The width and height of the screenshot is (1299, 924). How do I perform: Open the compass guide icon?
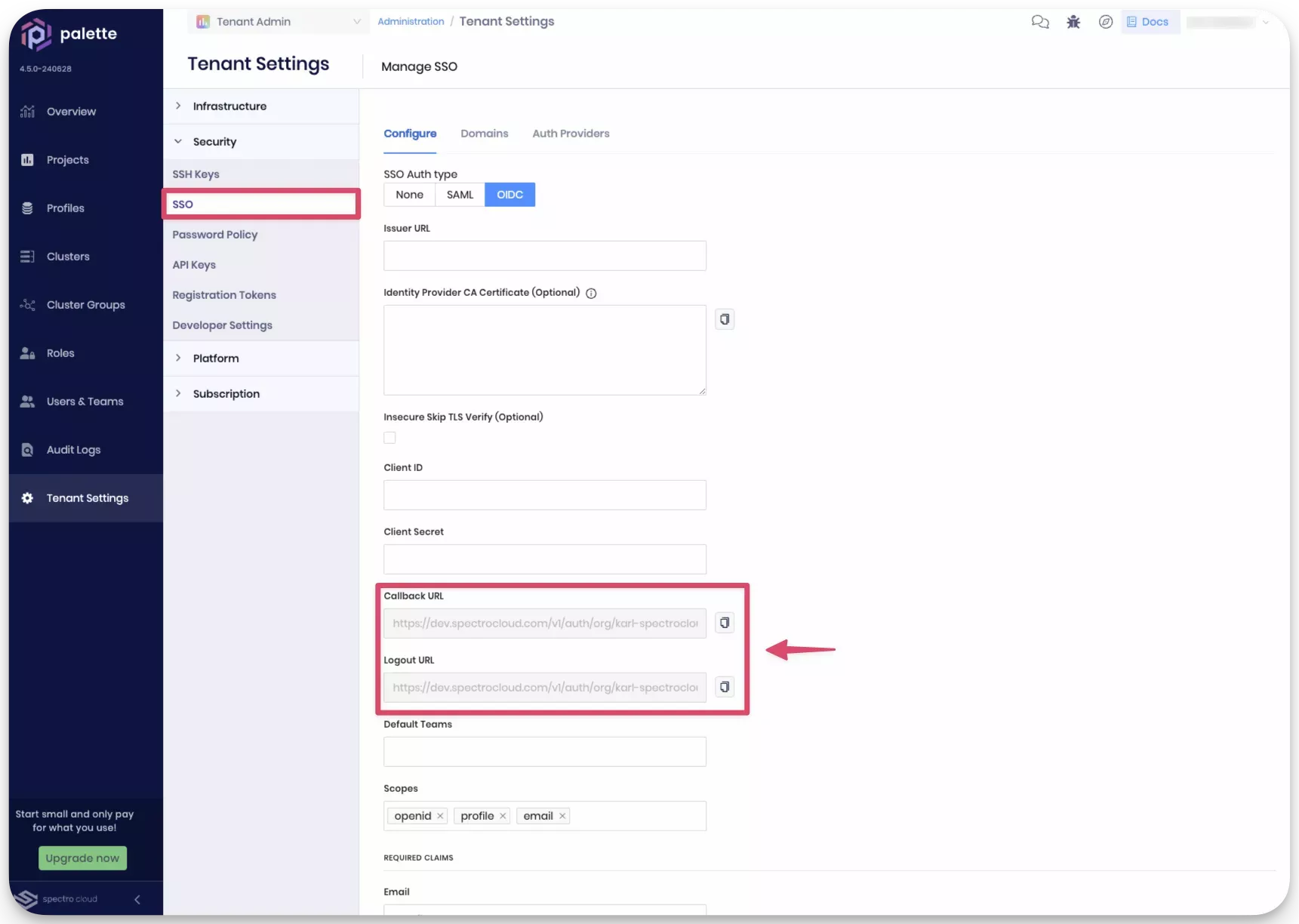[1105, 22]
